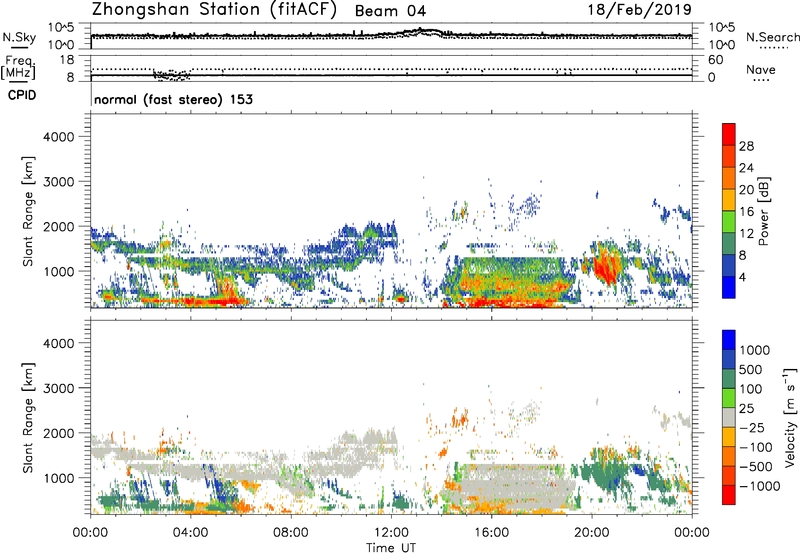The width and height of the screenshot is (800, 554).
Task: Click the '28' value on power colorbar
Action: click(746, 146)
